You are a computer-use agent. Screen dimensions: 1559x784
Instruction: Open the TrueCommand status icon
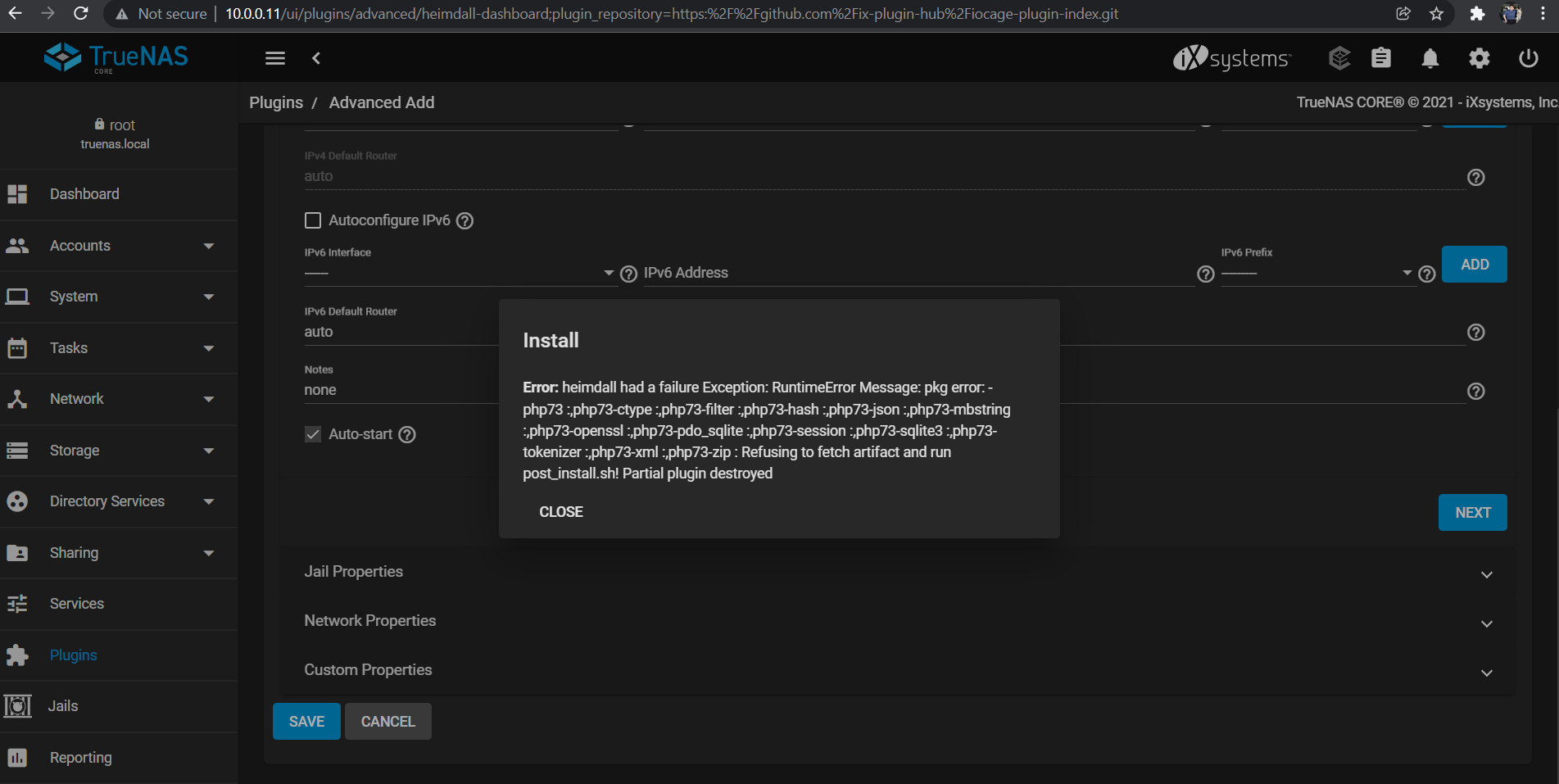tap(1339, 58)
